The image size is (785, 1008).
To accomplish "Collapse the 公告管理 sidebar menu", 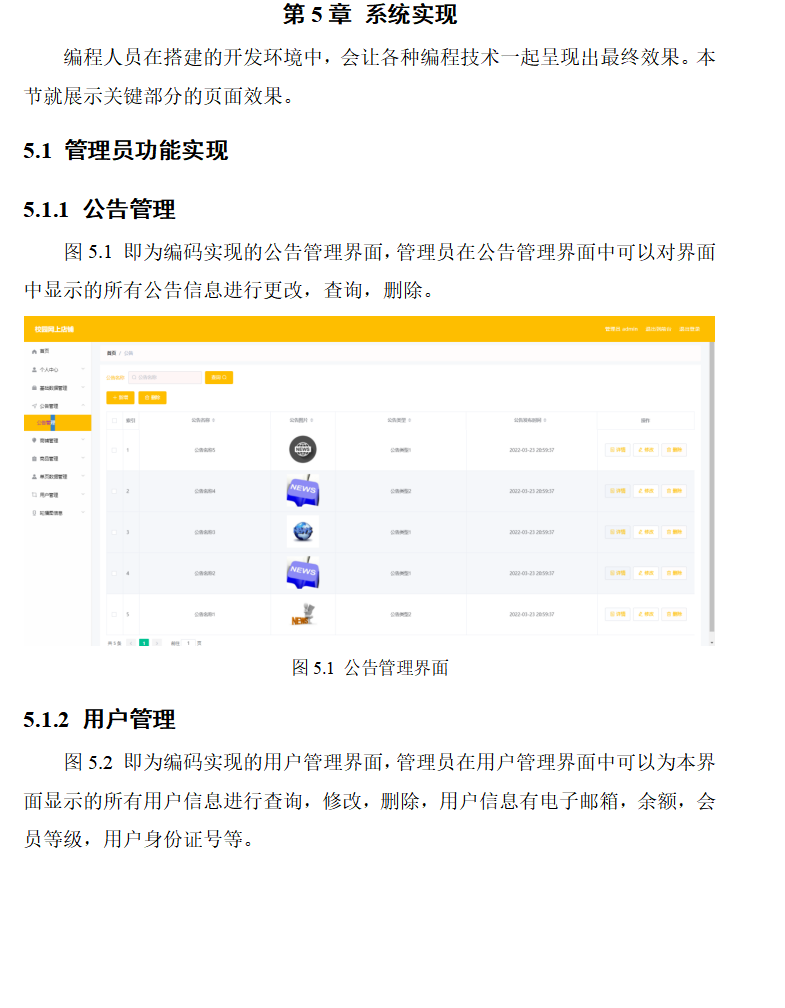I will [x=83, y=405].
